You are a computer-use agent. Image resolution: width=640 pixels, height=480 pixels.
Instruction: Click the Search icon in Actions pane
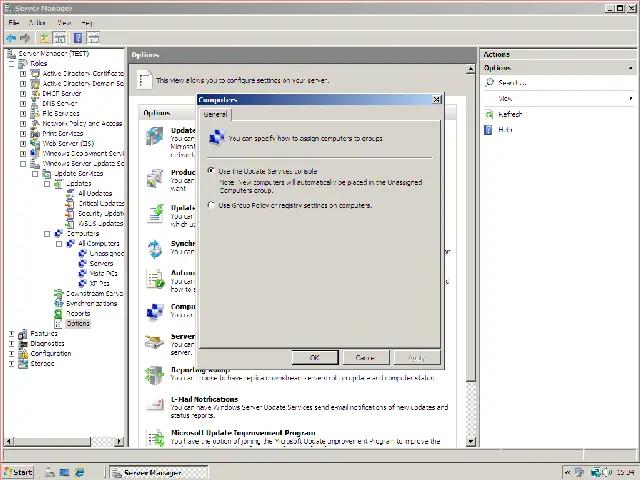point(489,82)
